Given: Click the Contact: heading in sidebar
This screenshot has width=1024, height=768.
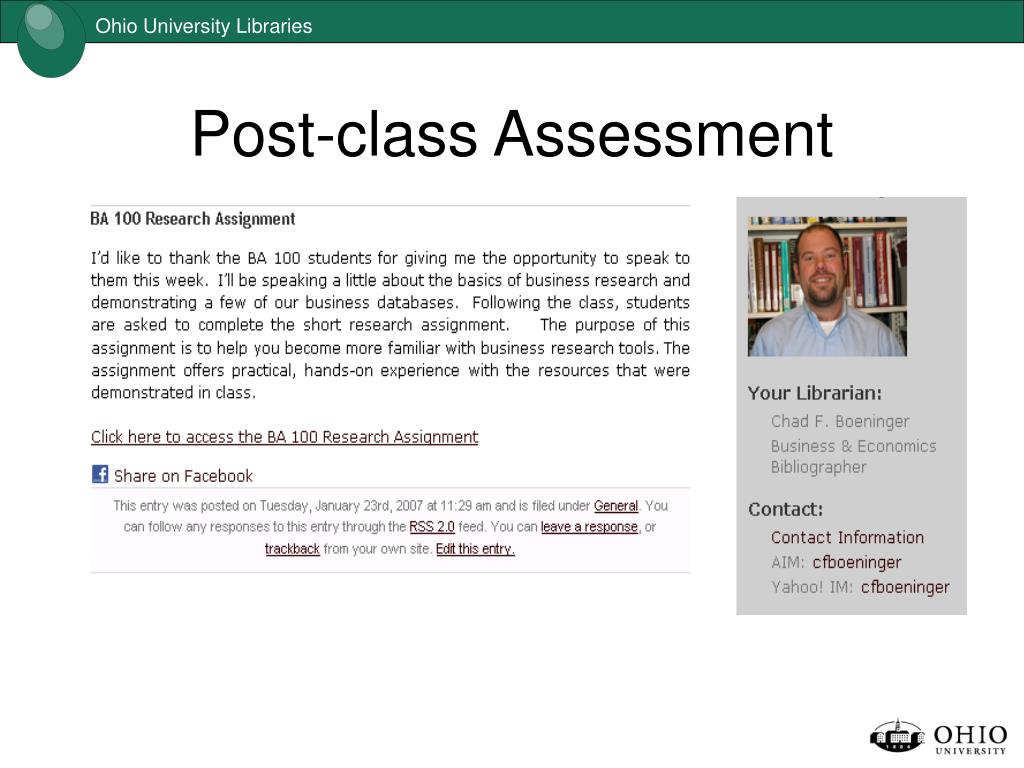Looking at the screenshot, I should (x=786, y=509).
